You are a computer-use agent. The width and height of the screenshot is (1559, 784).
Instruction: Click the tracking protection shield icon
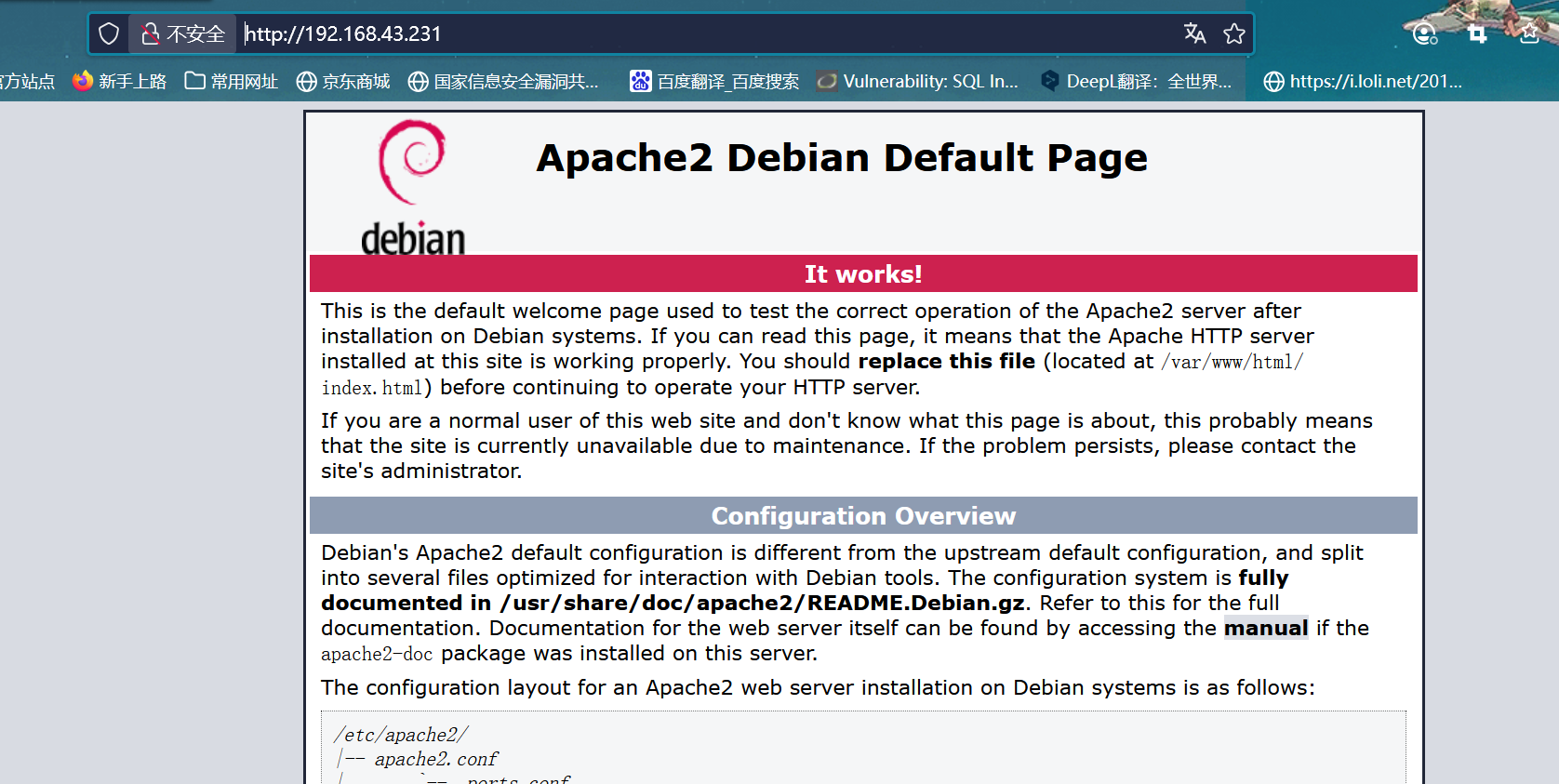(109, 34)
